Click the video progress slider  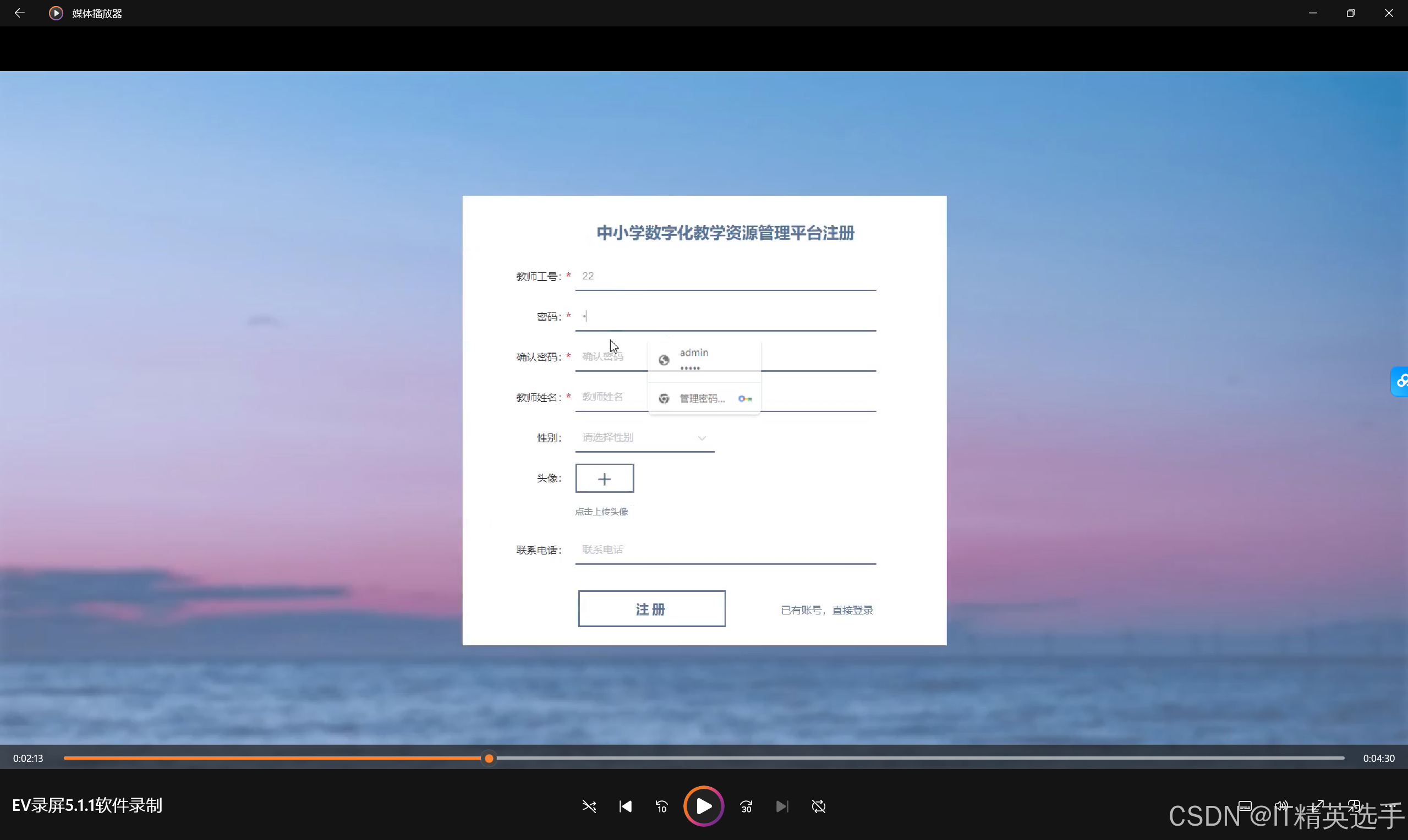[488, 758]
